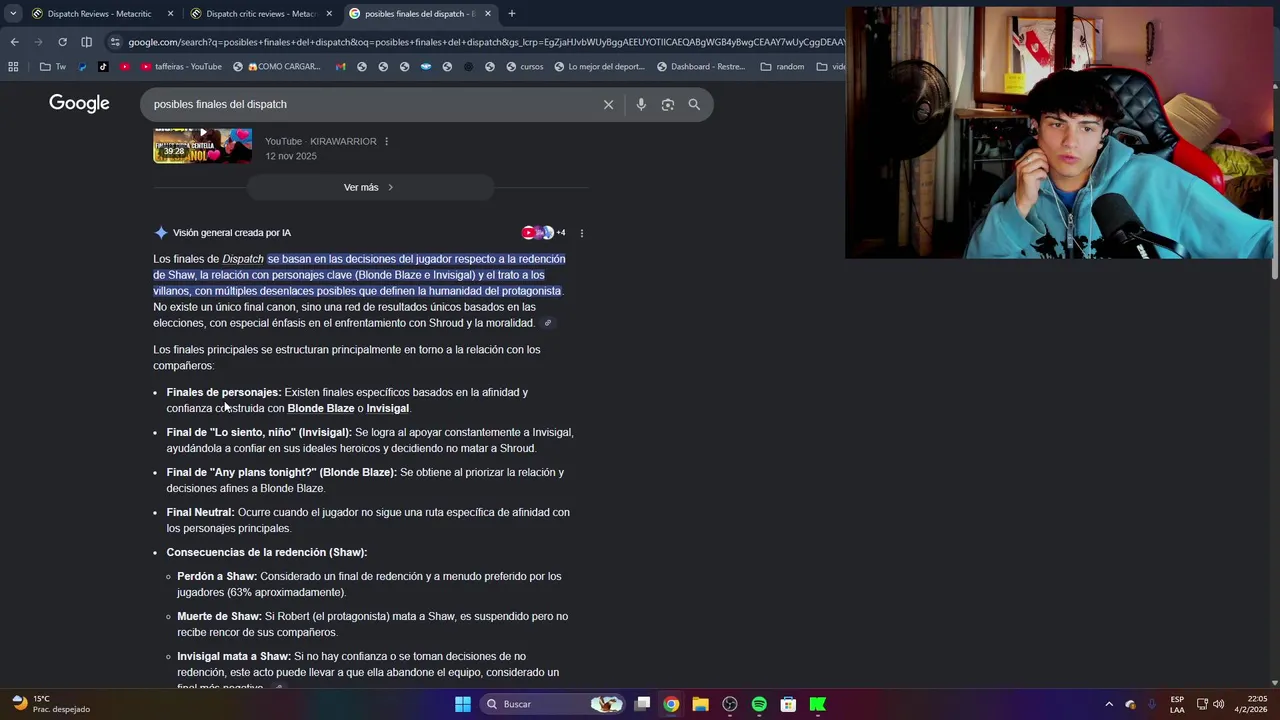Open the three-dot menu of AI overview
Viewport: 1280px width, 720px height.
(581, 233)
